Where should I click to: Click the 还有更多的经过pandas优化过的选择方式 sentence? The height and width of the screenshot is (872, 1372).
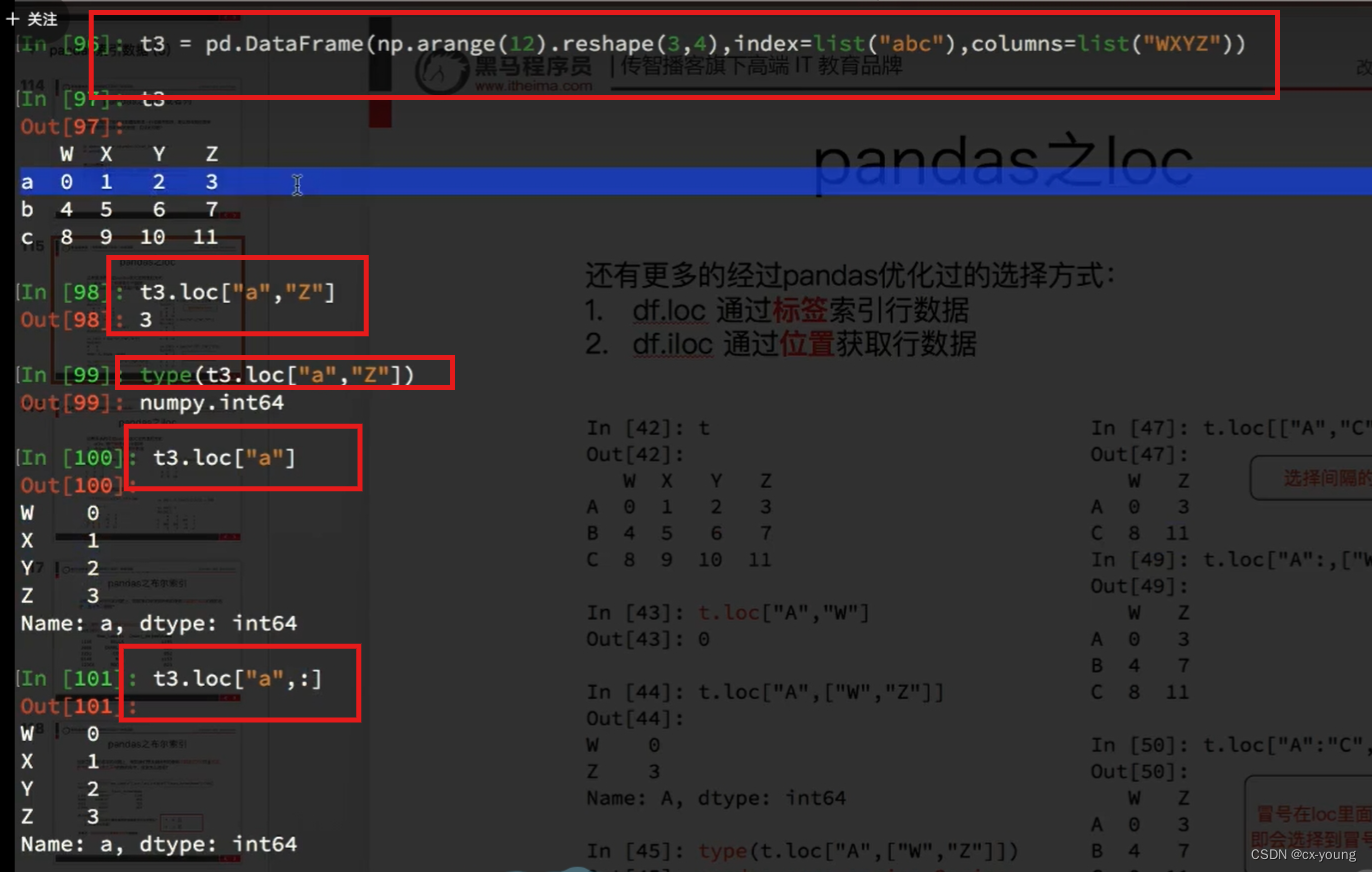849,276
